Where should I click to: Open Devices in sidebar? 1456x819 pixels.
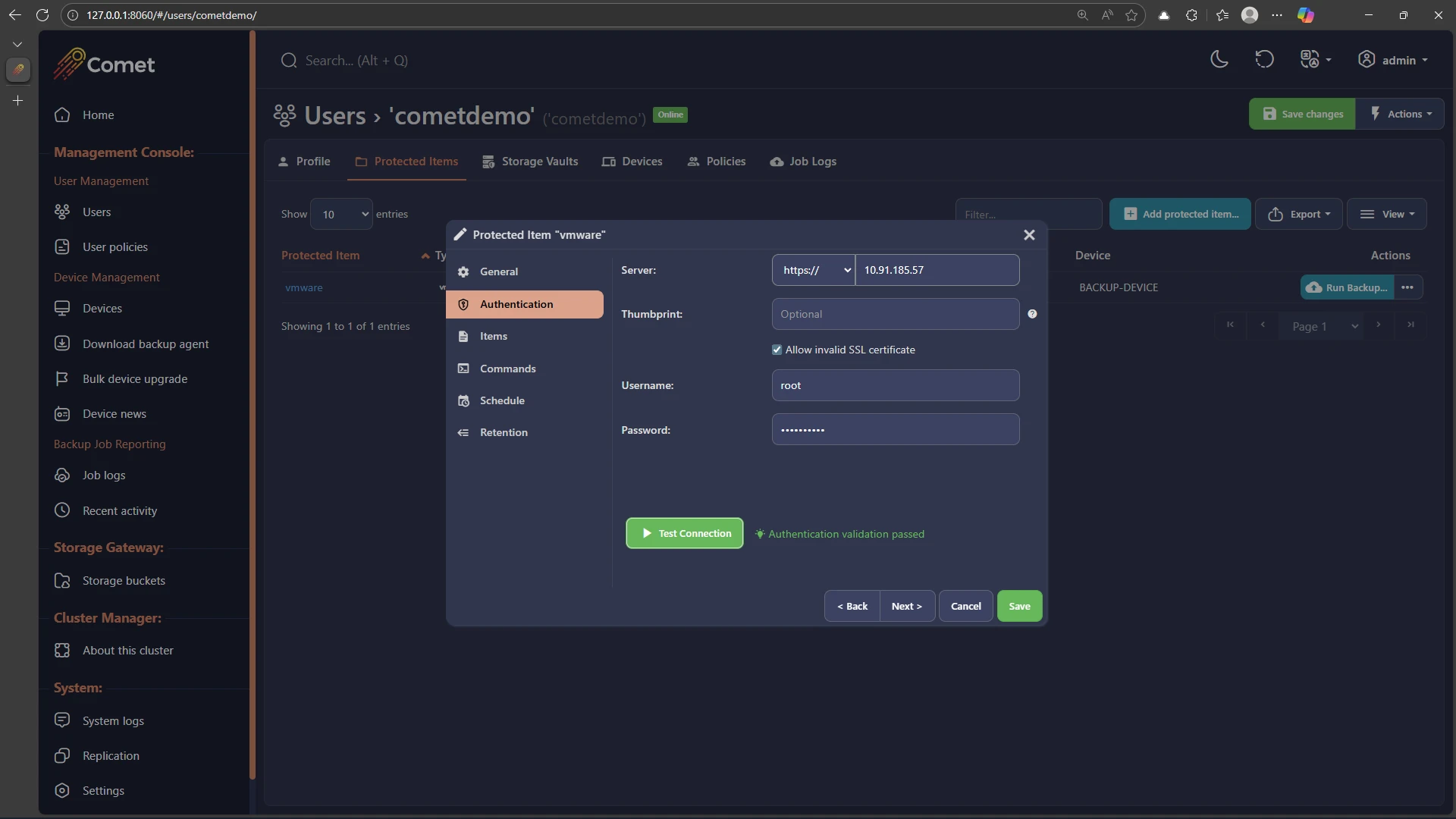coord(102,309)
